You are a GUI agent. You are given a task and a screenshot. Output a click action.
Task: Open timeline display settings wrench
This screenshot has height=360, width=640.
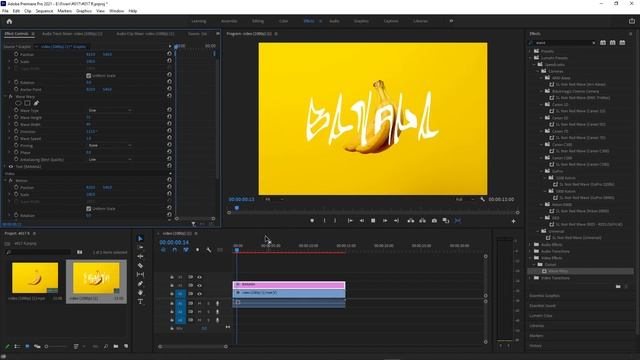point(209,250)
